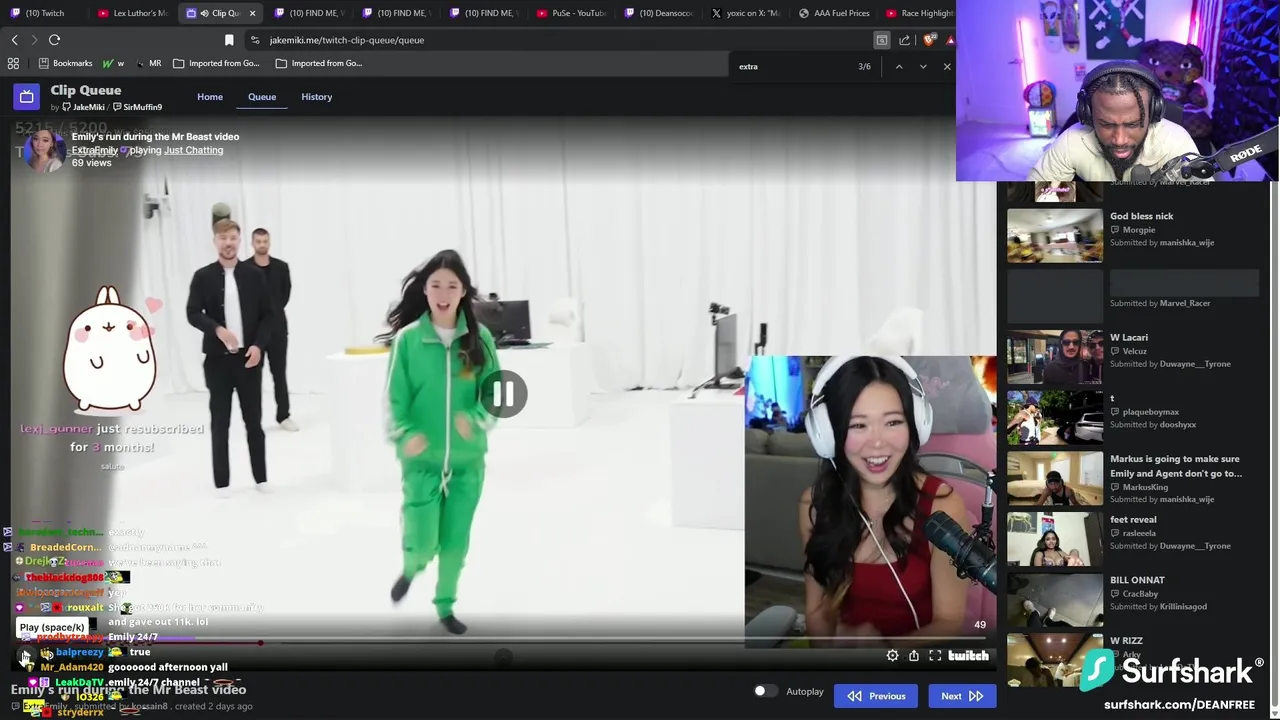
Task: Go back with browser back arrow
Action: [14, 40]
